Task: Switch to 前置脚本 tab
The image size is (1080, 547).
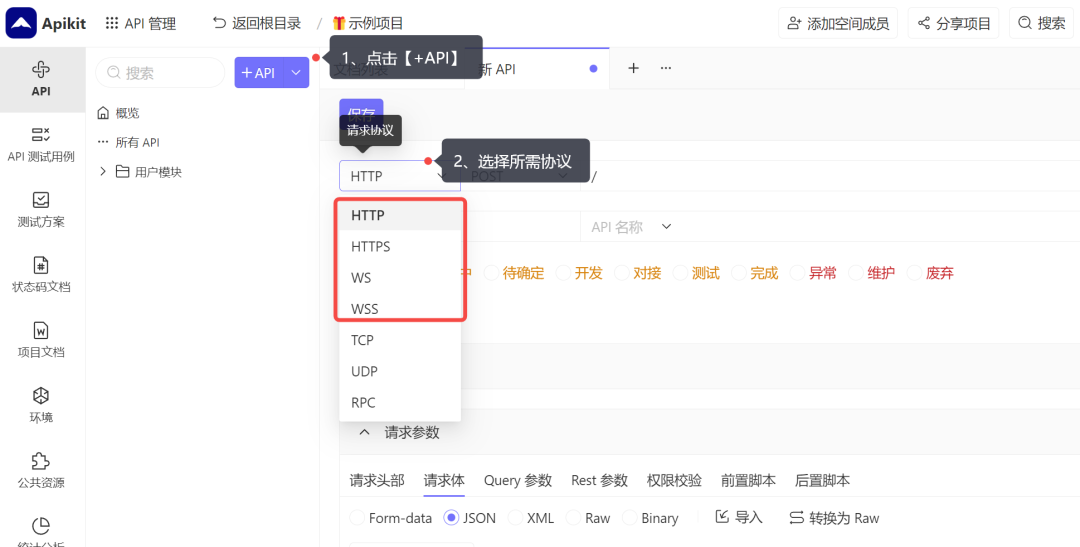Action: pos(749,480)
